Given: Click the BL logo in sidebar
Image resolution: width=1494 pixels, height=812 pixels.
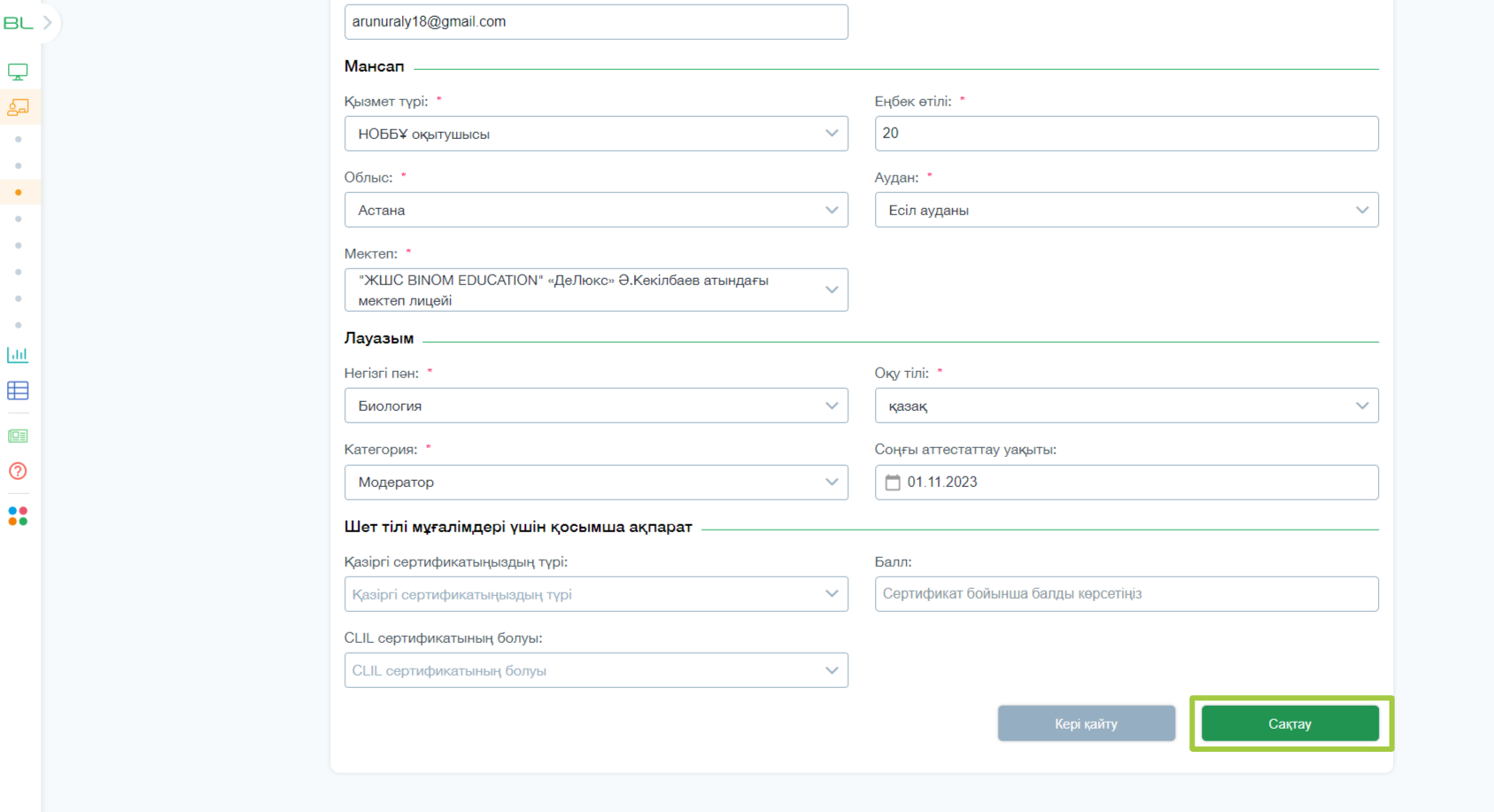Looking at the screenshot, I should coord(18,23).
